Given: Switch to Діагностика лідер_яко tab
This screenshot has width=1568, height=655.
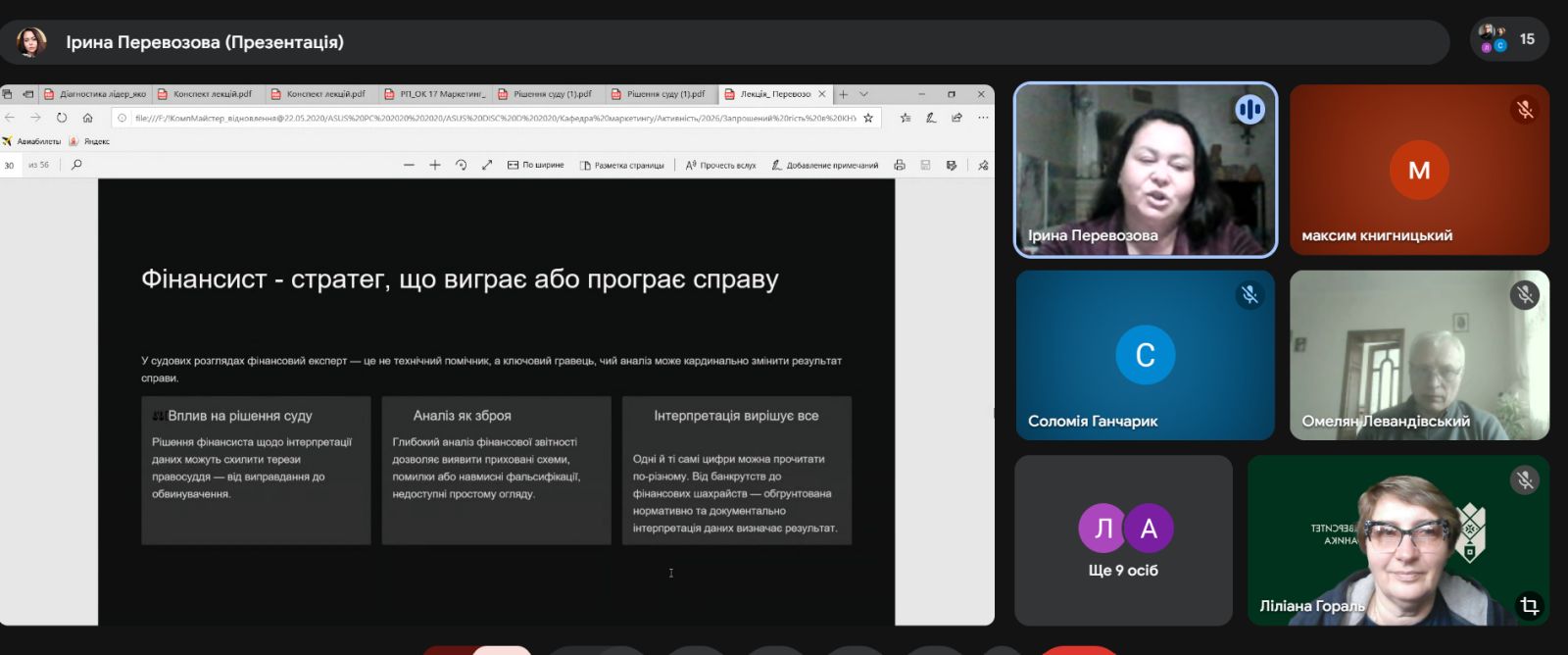Looking at the screenshot, I should point(95,94).
